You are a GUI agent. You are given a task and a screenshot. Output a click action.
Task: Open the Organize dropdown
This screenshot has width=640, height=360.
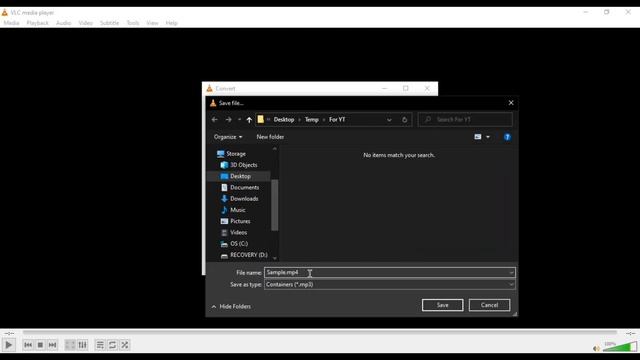[228, 137]
